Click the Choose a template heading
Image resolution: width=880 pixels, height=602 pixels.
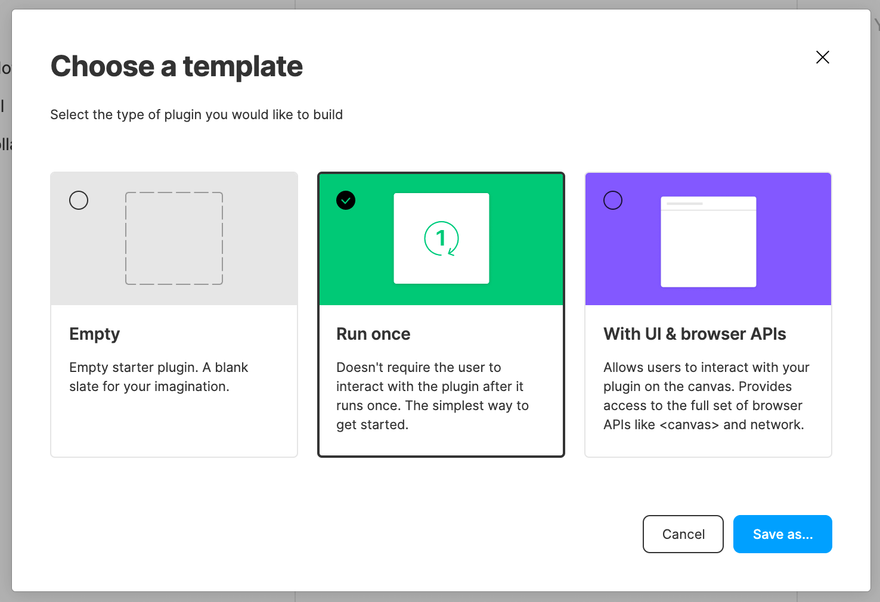point(177,66)
